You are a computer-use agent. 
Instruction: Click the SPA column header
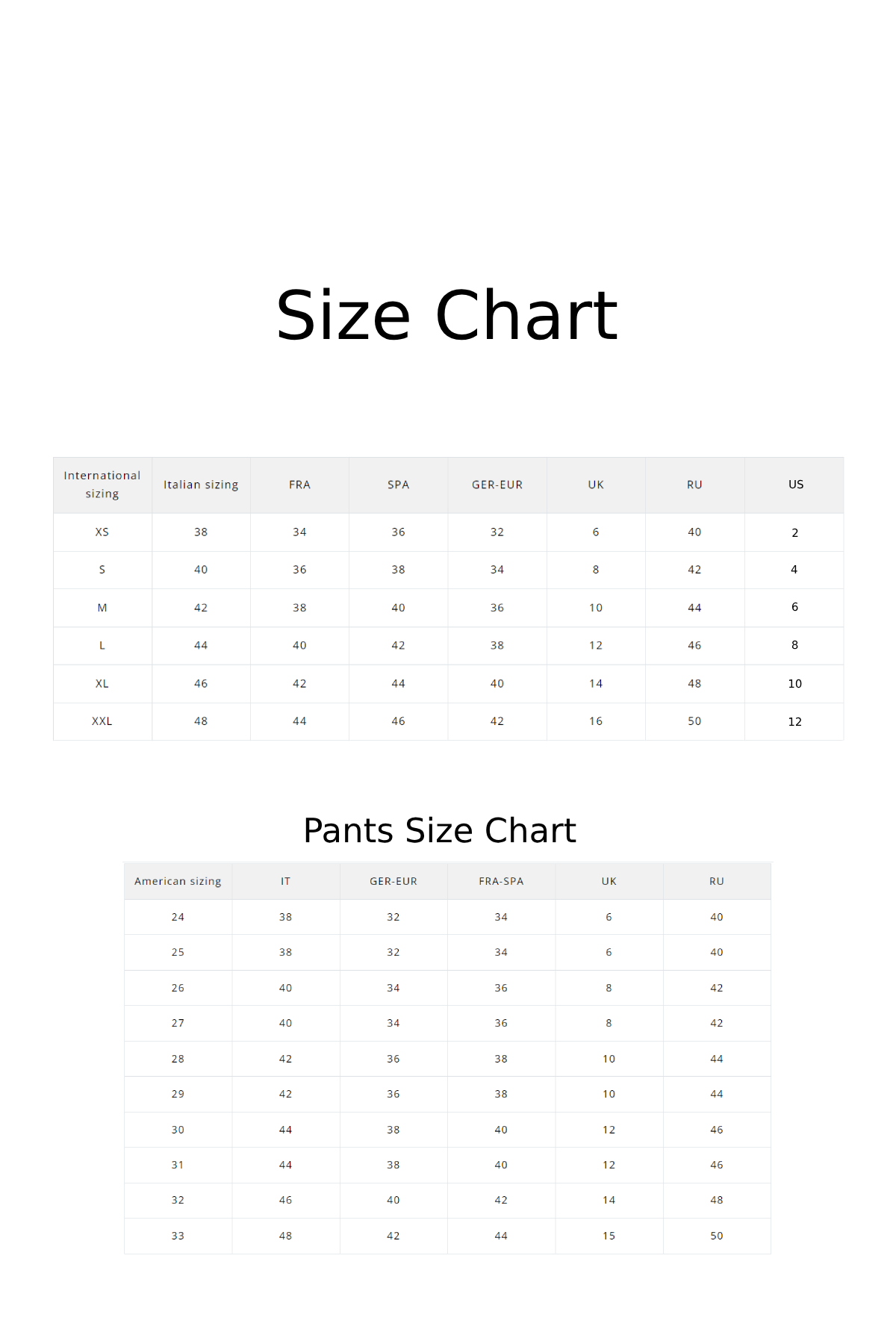[398, 485]
